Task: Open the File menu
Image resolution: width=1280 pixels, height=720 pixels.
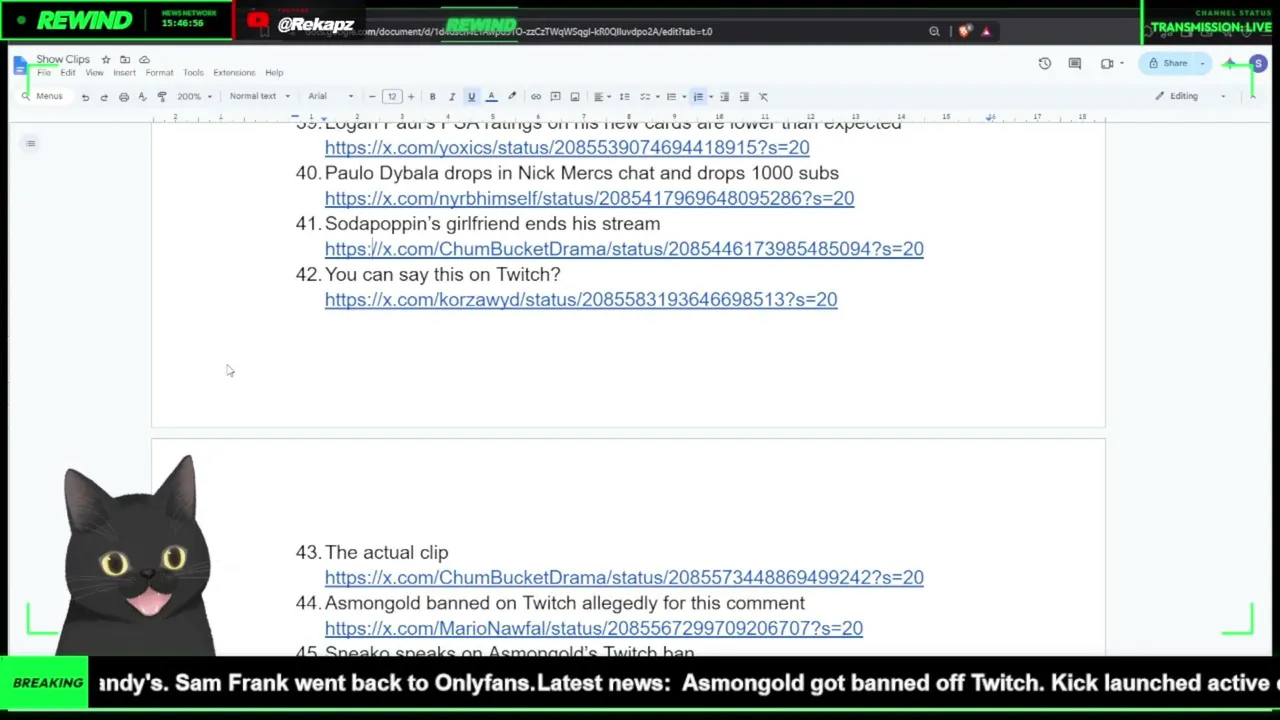Action: (44, 73)
